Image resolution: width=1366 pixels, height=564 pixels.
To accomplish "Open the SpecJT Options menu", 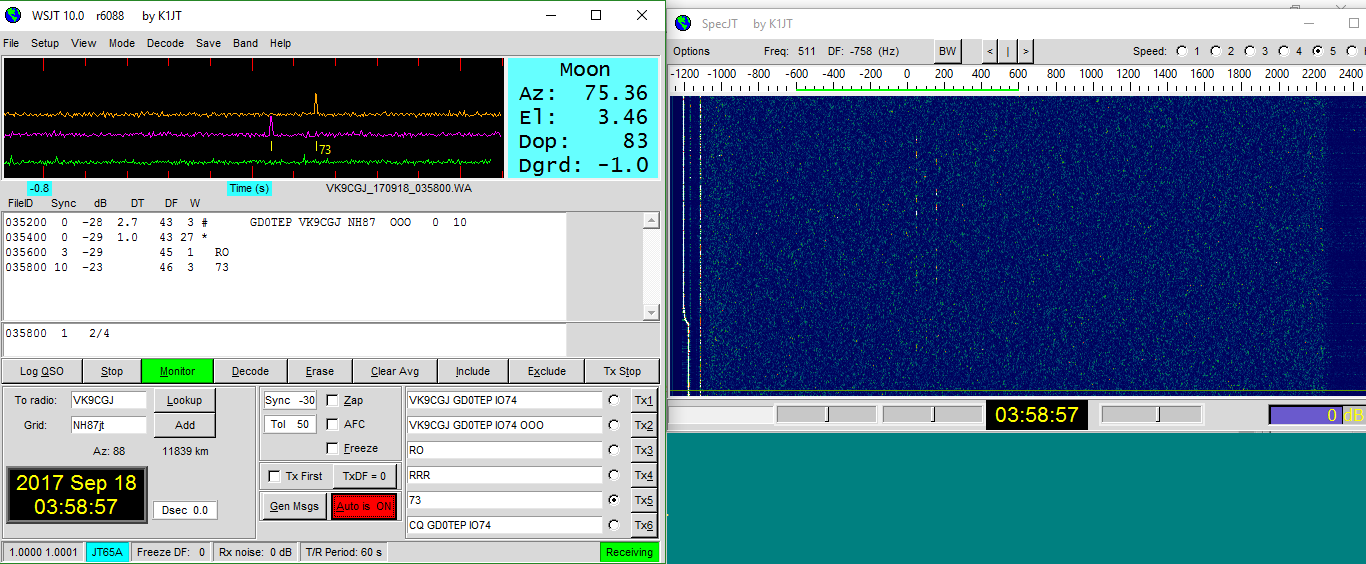I will coord(691,51).
